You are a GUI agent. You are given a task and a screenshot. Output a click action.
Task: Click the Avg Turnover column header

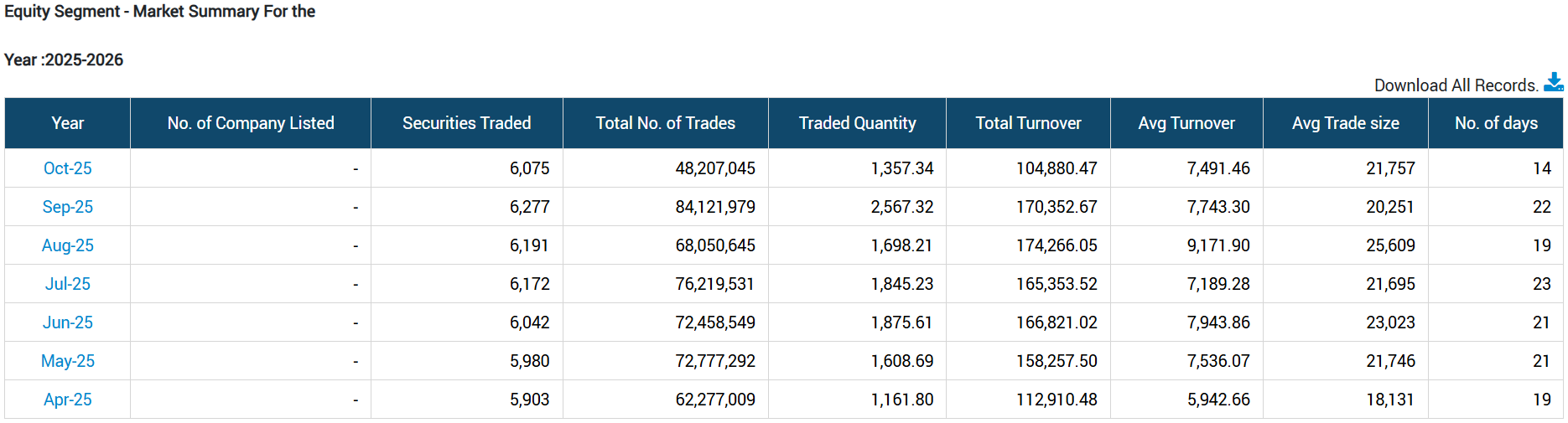point(1186,123)
